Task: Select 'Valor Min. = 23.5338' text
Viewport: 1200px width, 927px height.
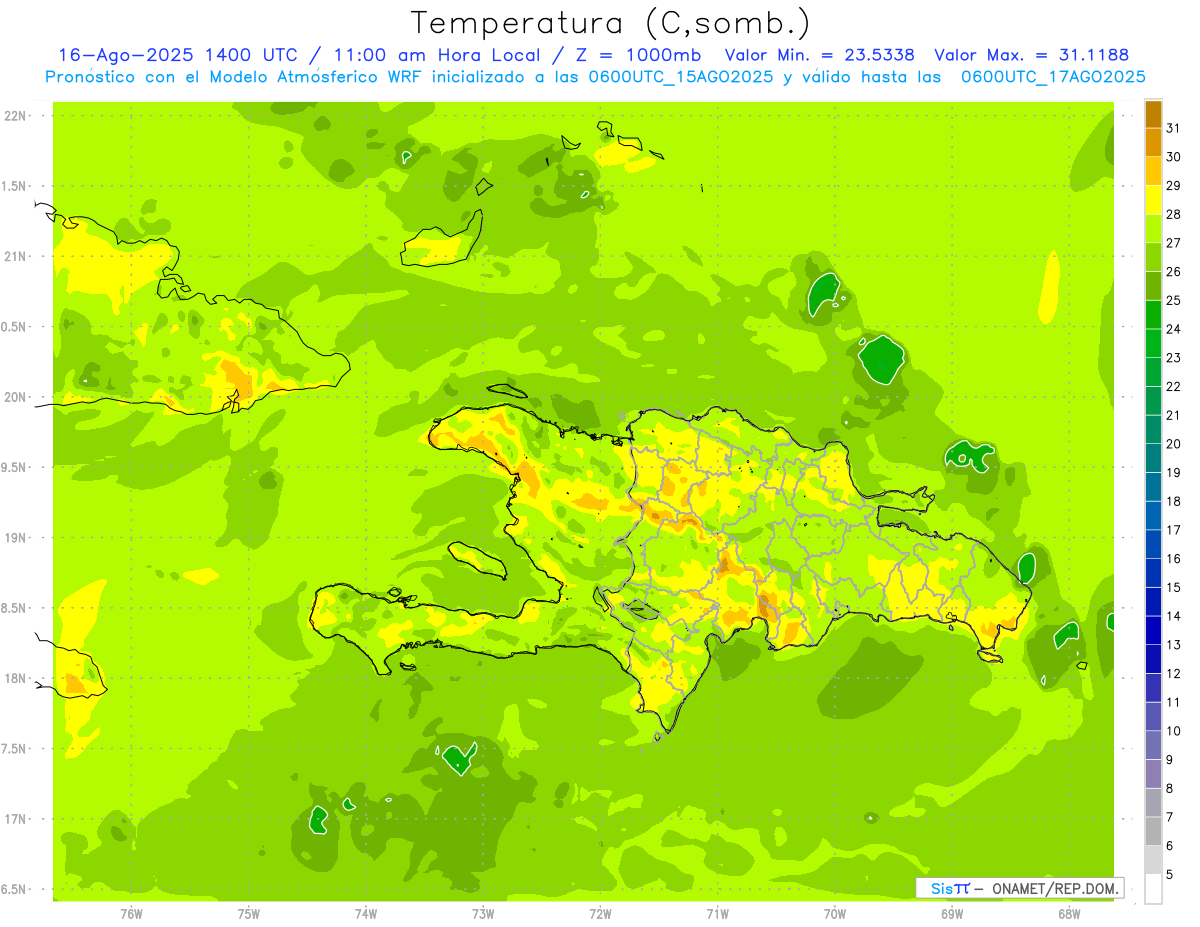Action: coord(820,55)
